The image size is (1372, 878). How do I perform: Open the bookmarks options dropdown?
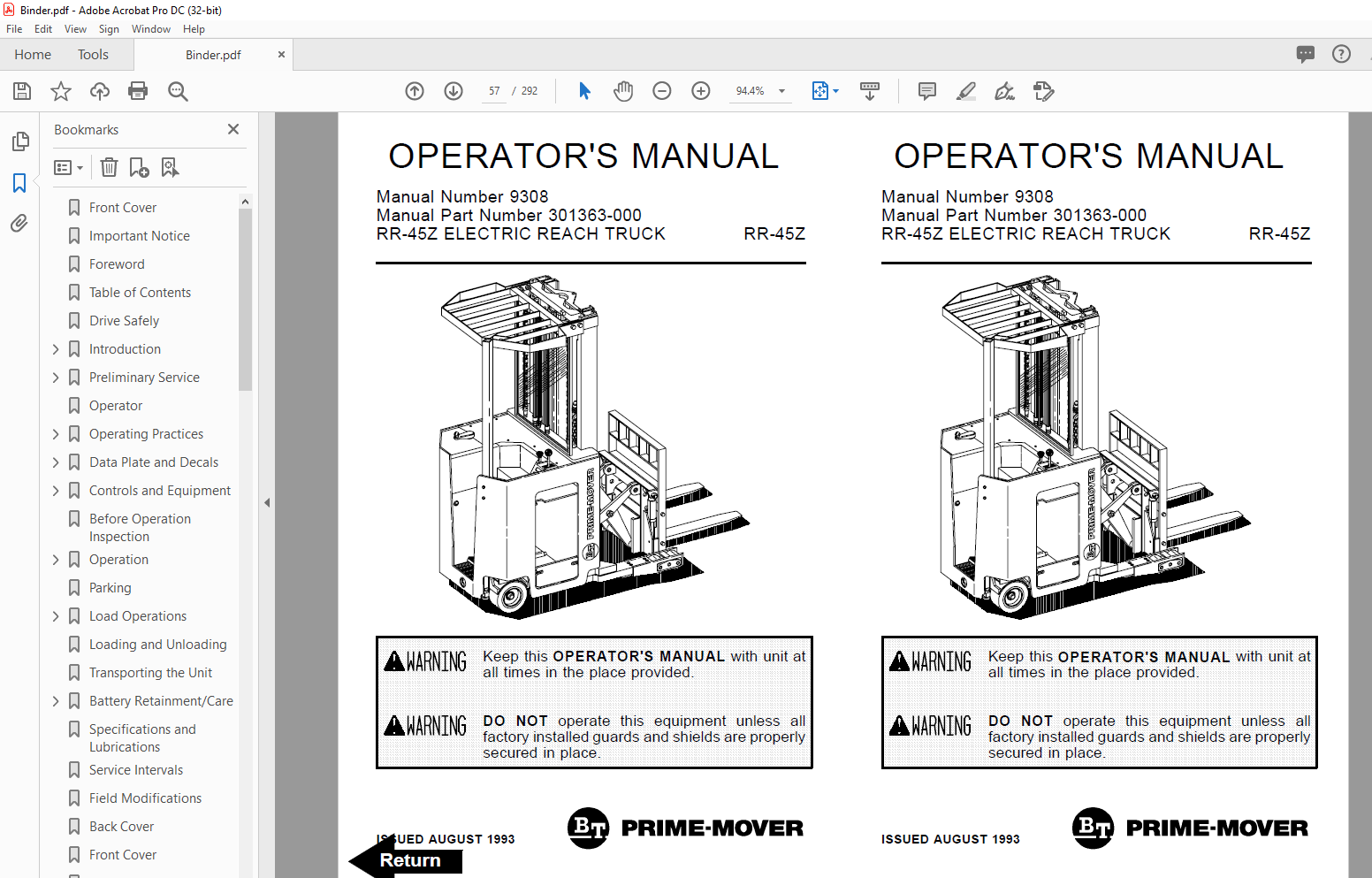pyautogui.click(x=68, y=167)
